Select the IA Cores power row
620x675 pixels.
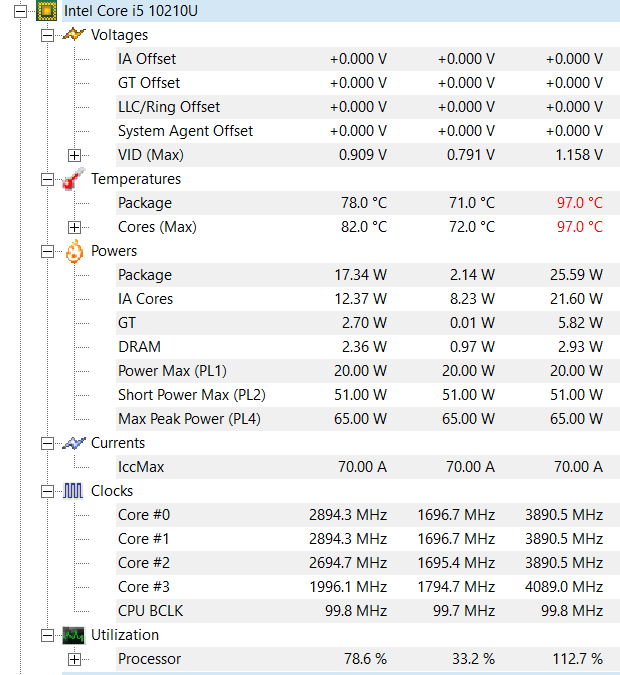pos(145,299)
